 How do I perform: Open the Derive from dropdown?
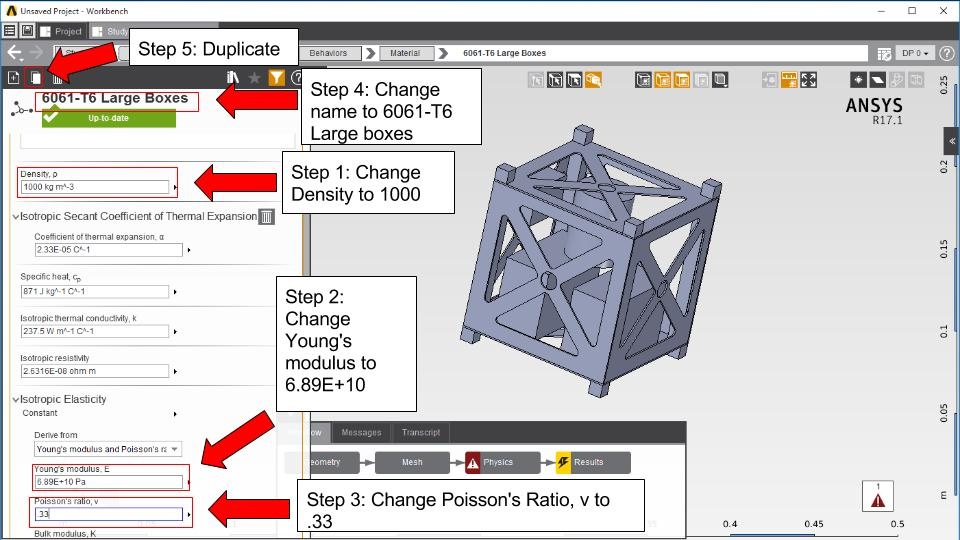[108, 449]
